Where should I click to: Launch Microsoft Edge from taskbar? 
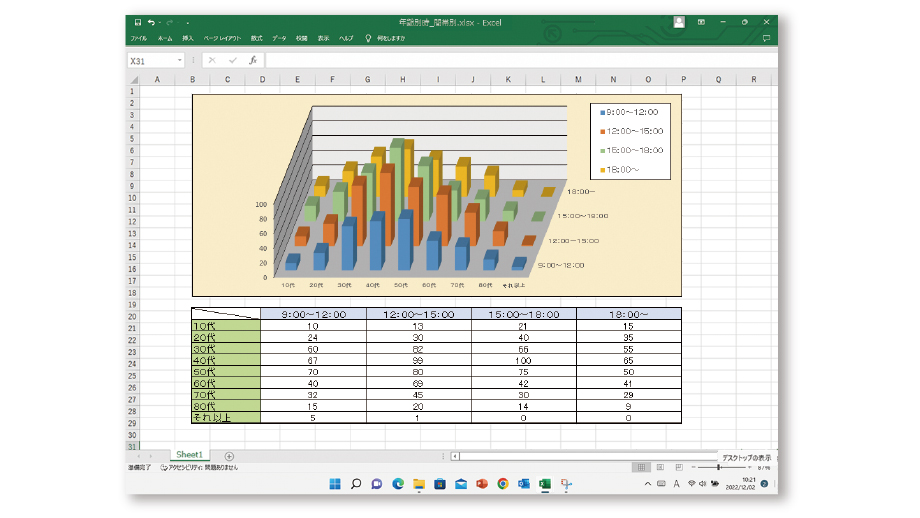tap(398, 484)
